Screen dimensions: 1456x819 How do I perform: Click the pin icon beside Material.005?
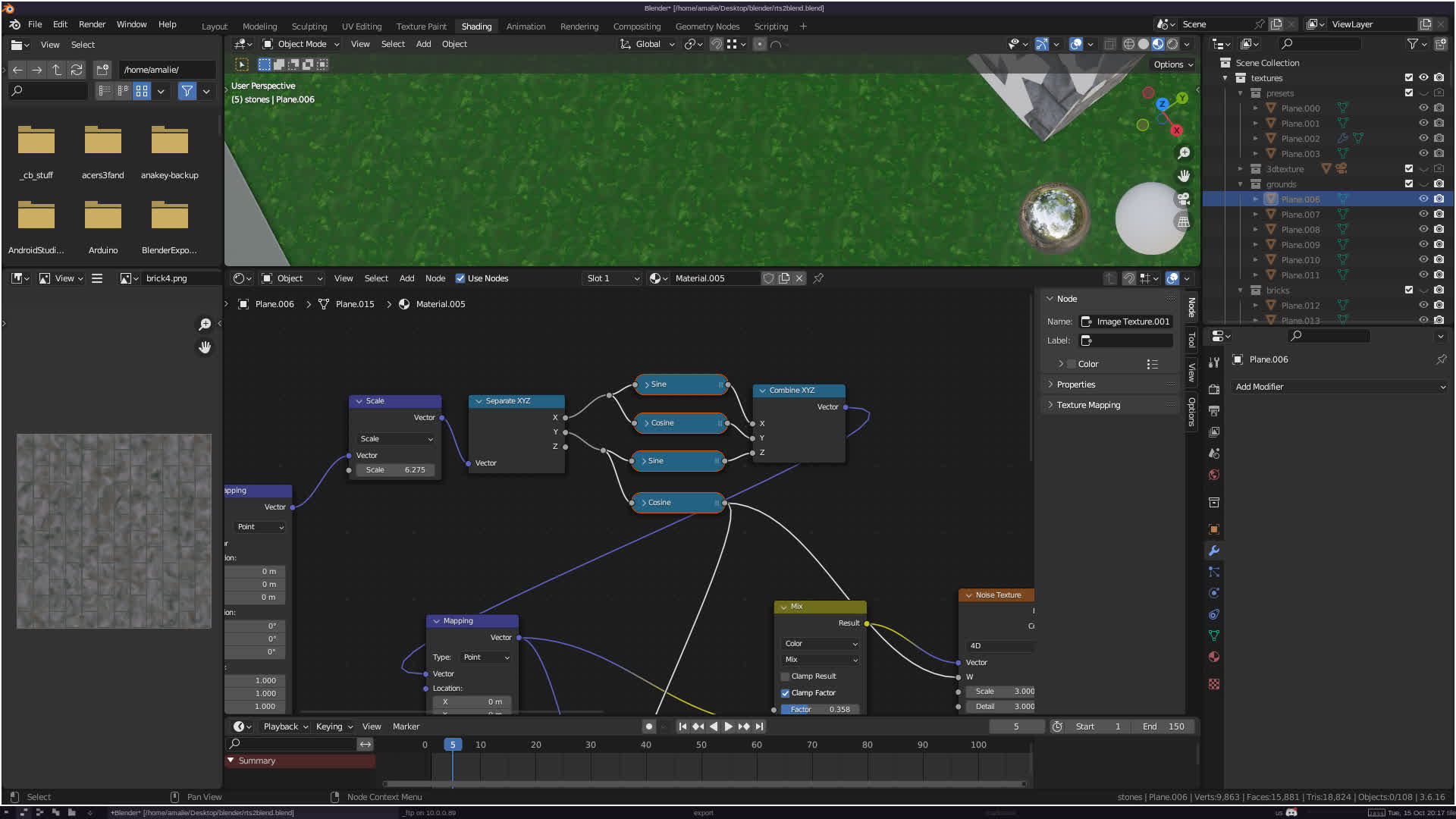click(818, 278)
